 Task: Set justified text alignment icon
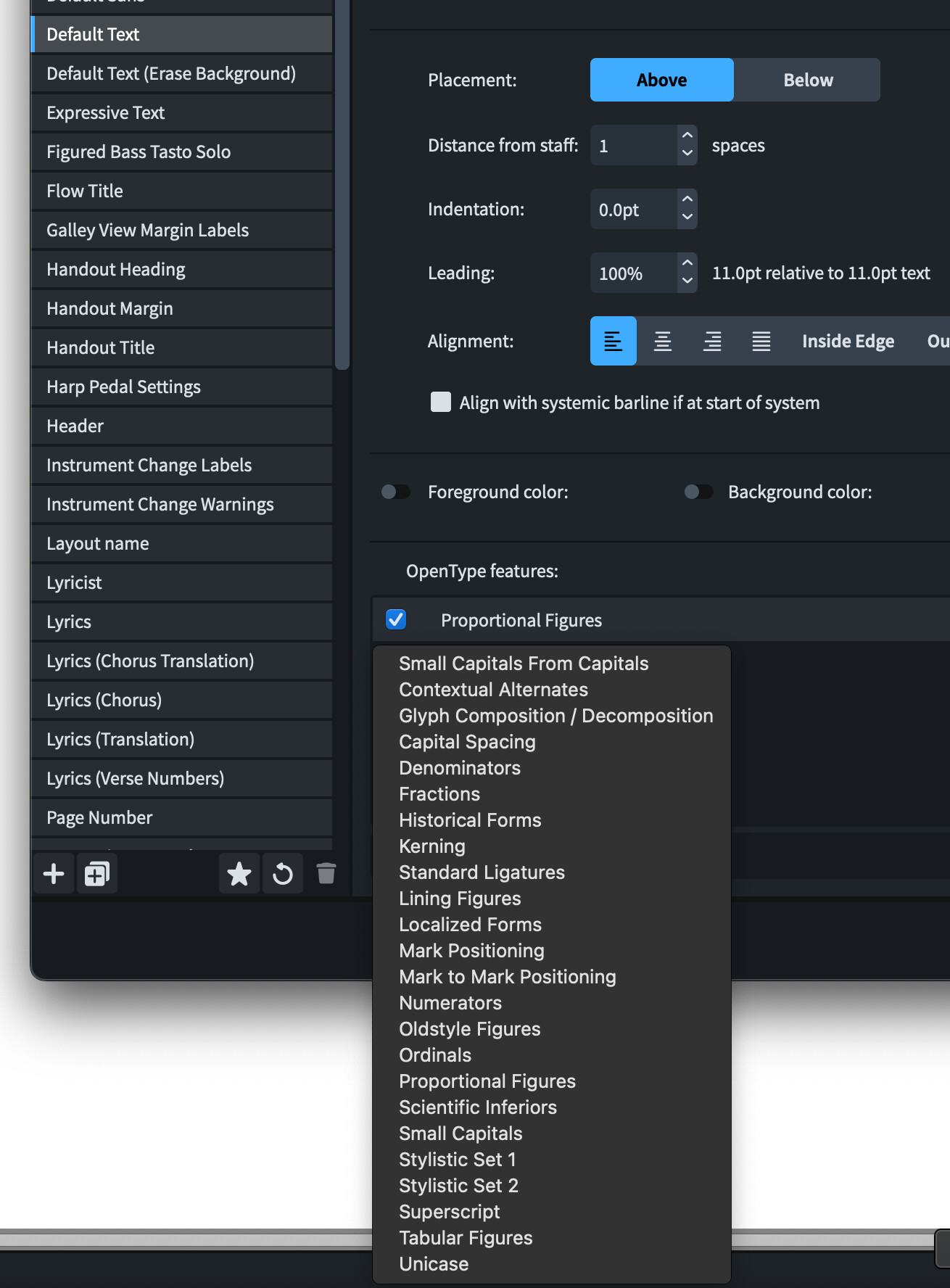(761, 341)
